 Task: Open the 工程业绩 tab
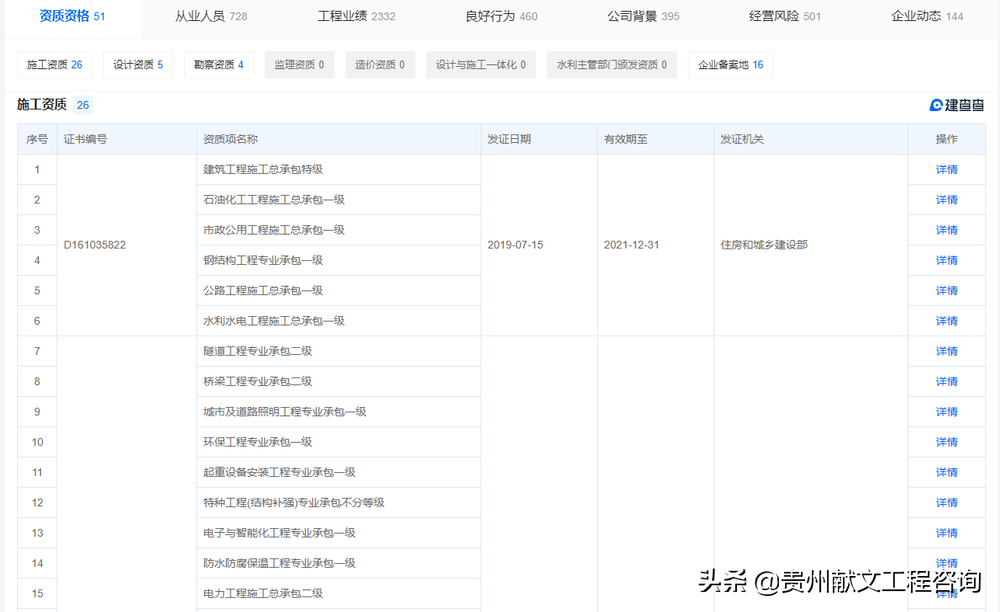356,16
